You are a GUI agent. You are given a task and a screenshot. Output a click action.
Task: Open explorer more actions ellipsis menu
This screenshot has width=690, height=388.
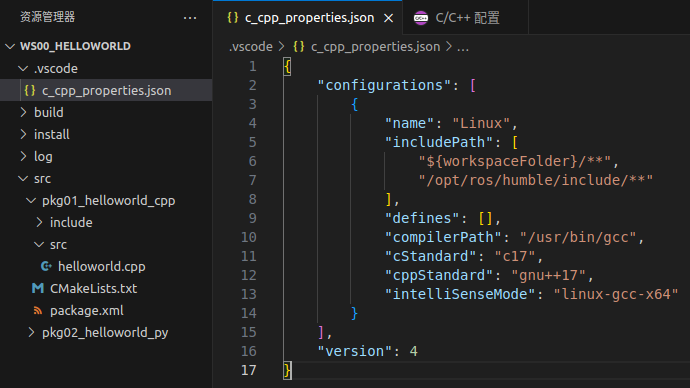(x=190, y=18)
